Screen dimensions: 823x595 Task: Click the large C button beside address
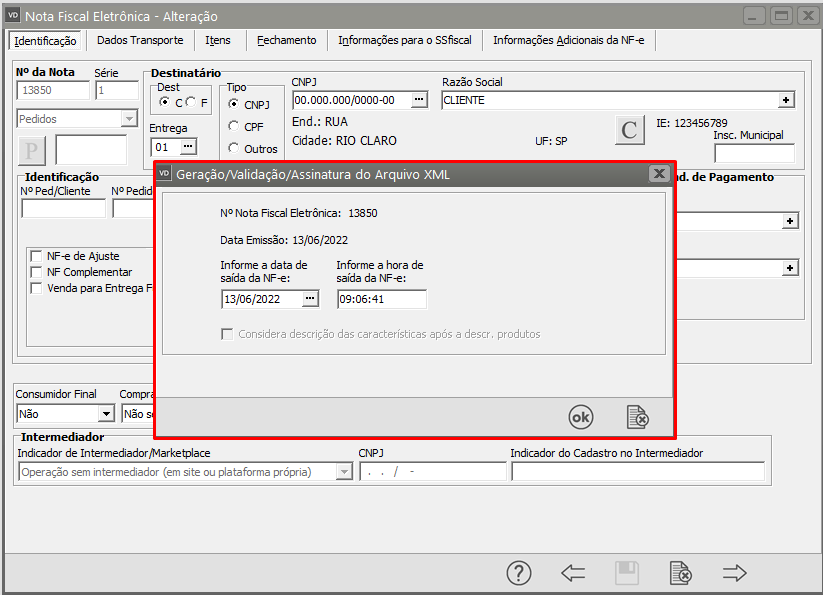629,131
